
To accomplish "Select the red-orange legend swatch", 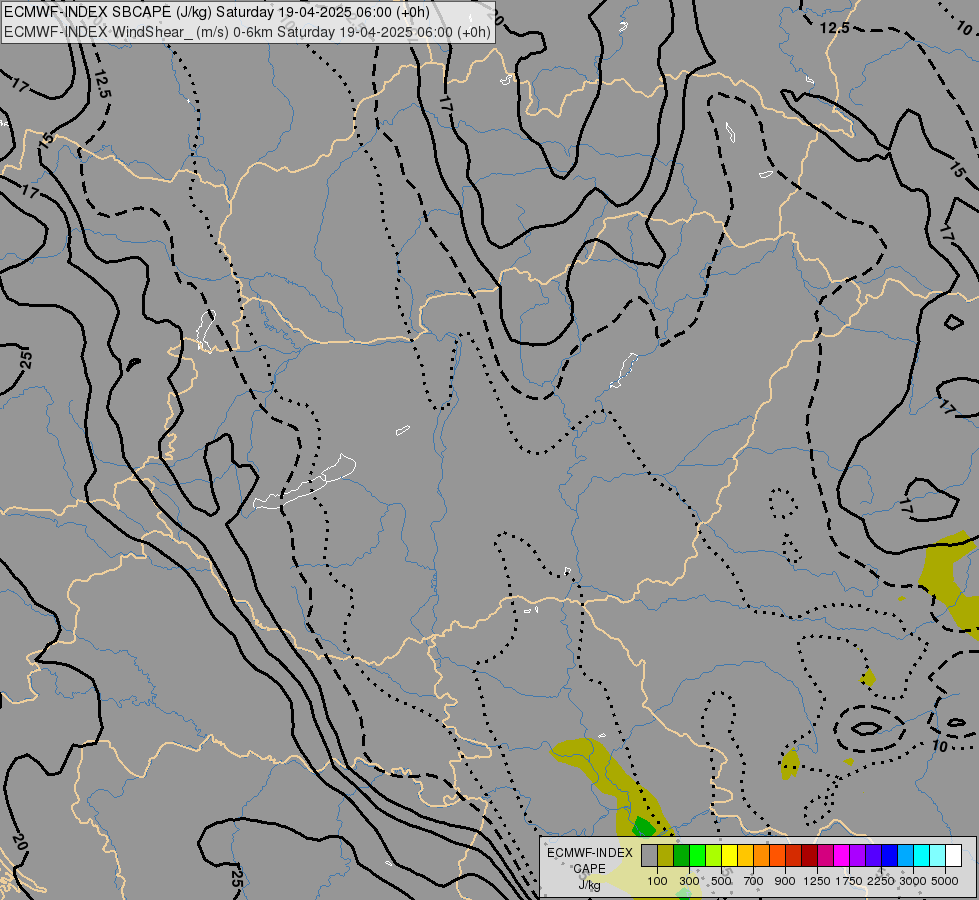I will tap(778, 855).
